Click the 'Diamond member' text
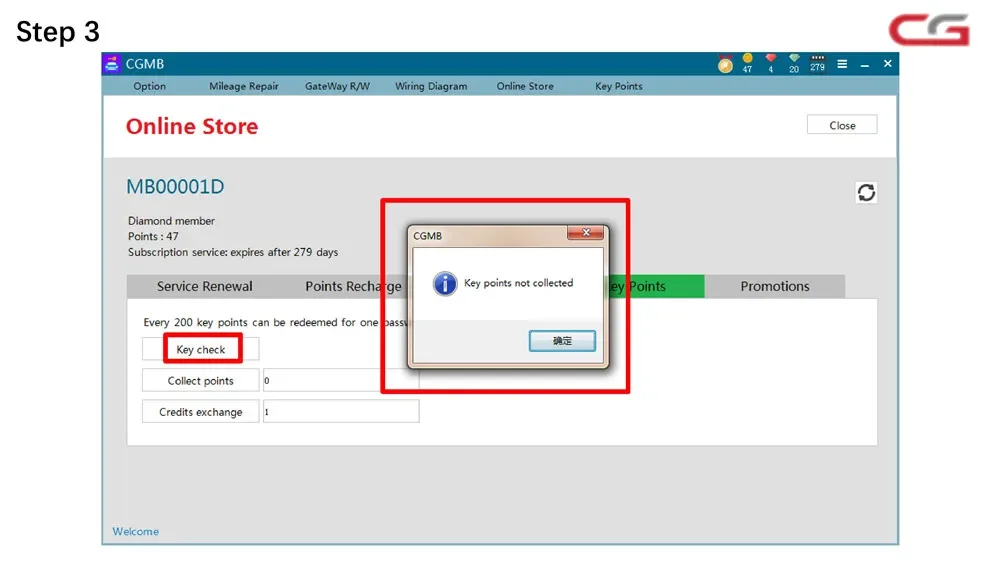This screenshot has width=1000, height=562. pyautogui.click(x=172, y=221)
